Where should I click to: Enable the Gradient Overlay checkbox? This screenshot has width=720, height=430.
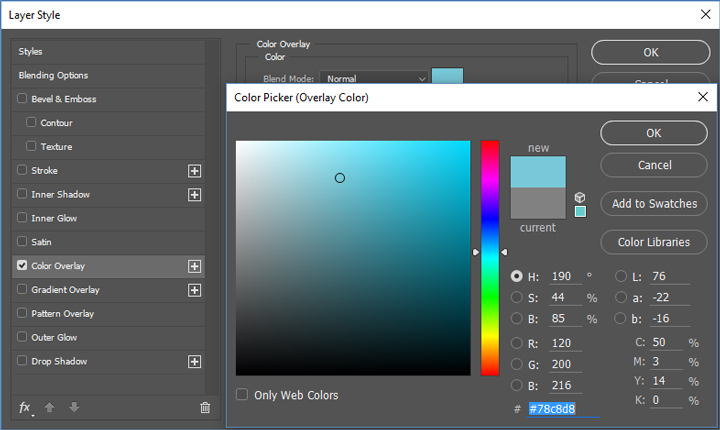pos(22,289)
